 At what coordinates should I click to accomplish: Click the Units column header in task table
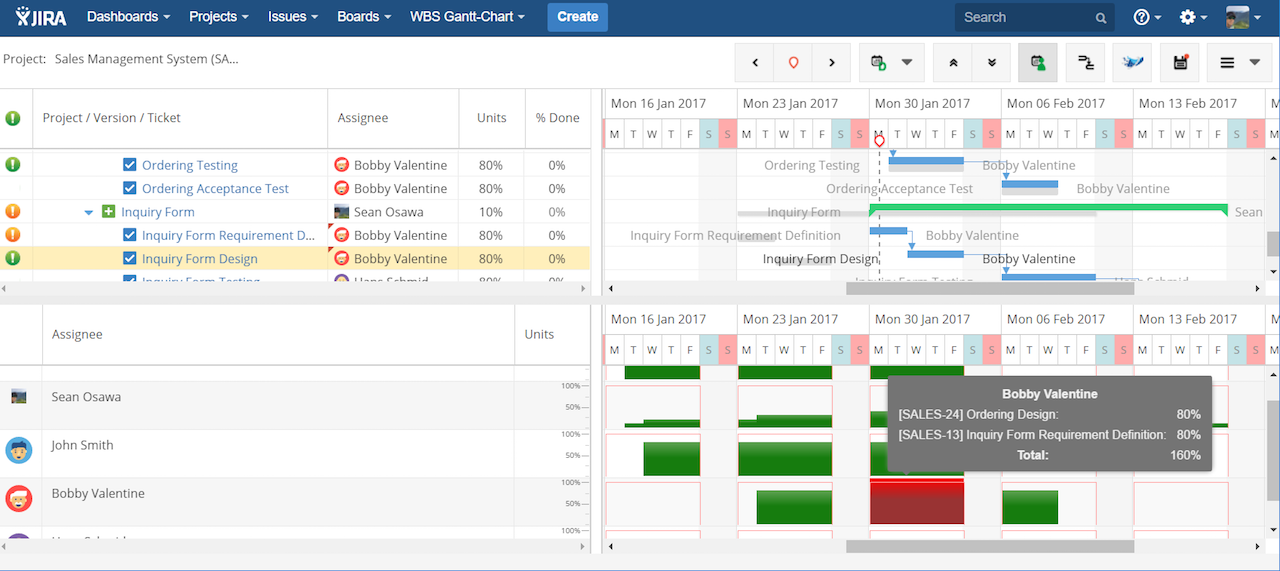pos(491,118)
